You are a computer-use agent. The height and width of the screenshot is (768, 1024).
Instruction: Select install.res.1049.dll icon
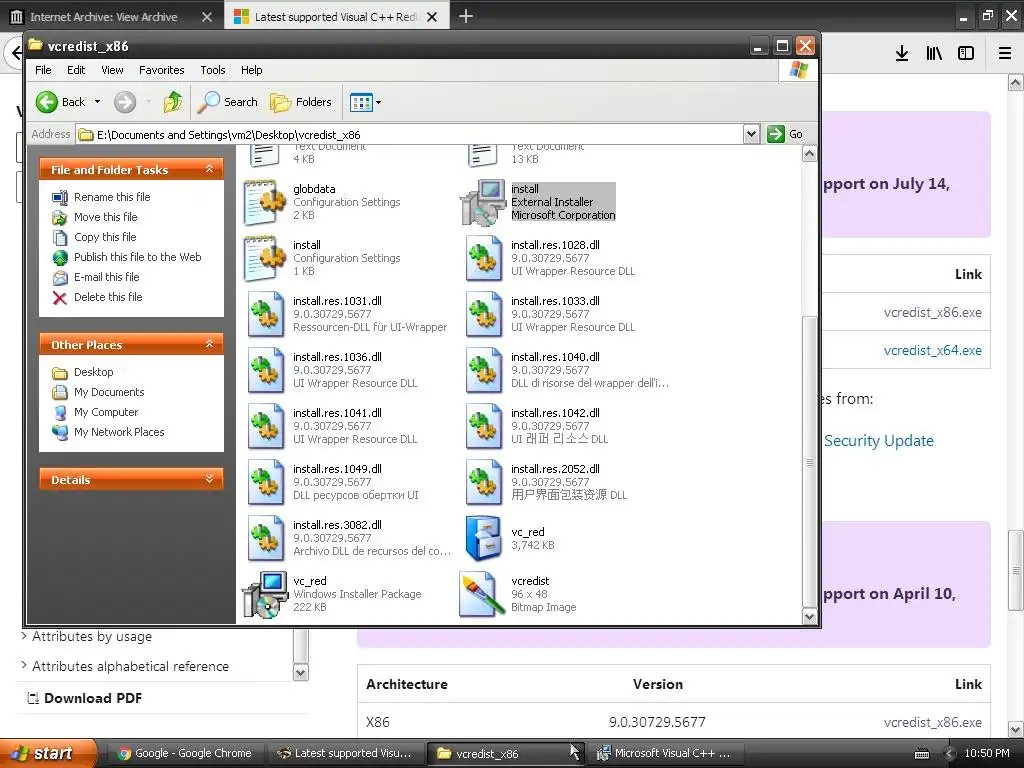[x=265, y=483]
